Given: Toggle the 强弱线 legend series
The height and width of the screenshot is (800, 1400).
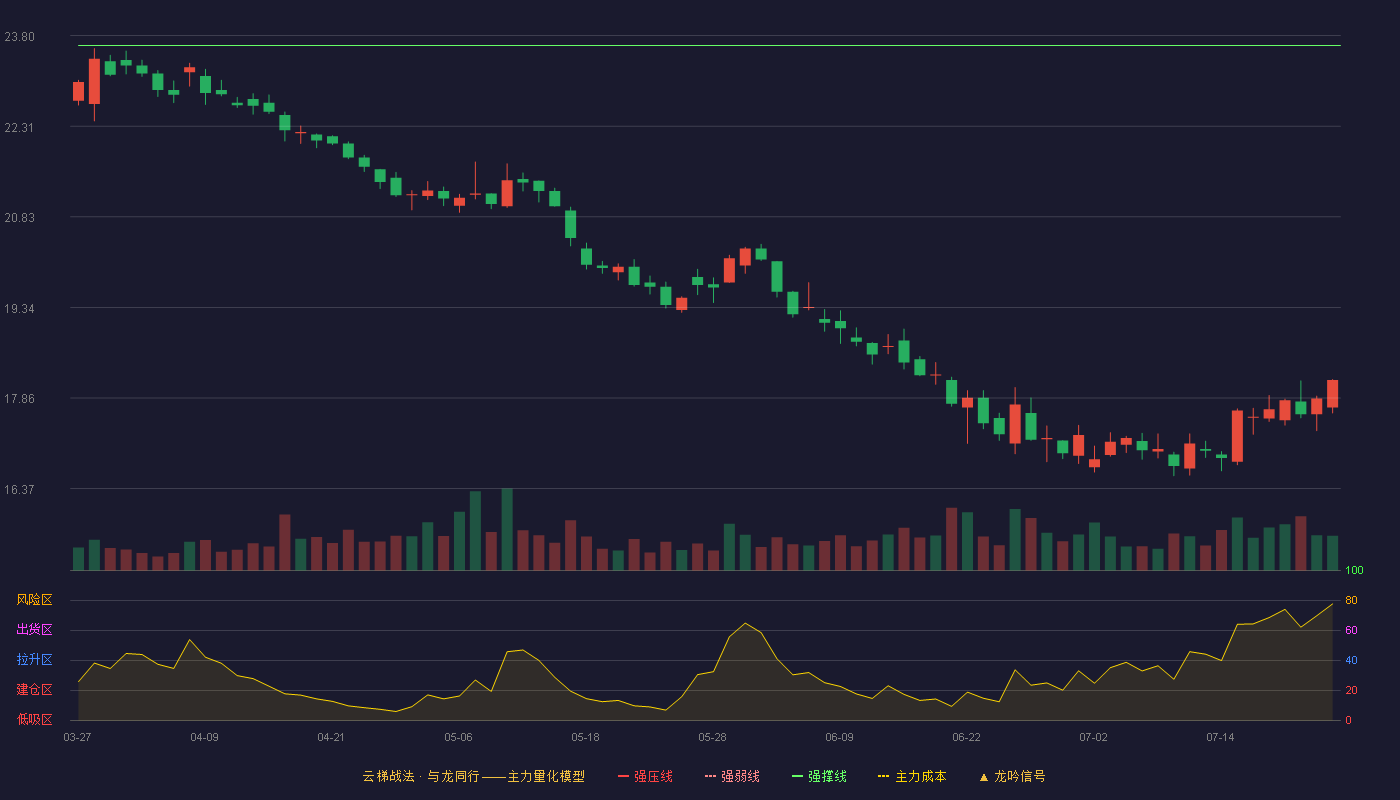Looking at the screenshot, I should pos(732,776).
